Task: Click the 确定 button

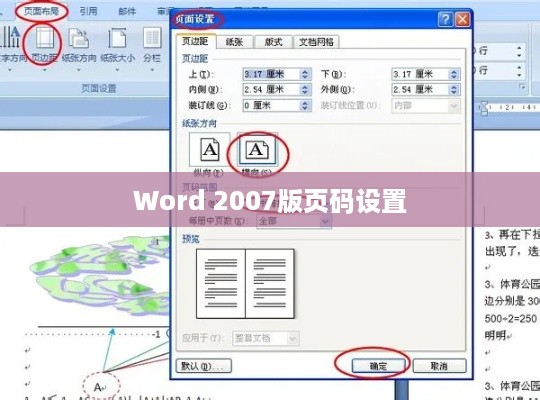Action: click(x=378, y=366)
